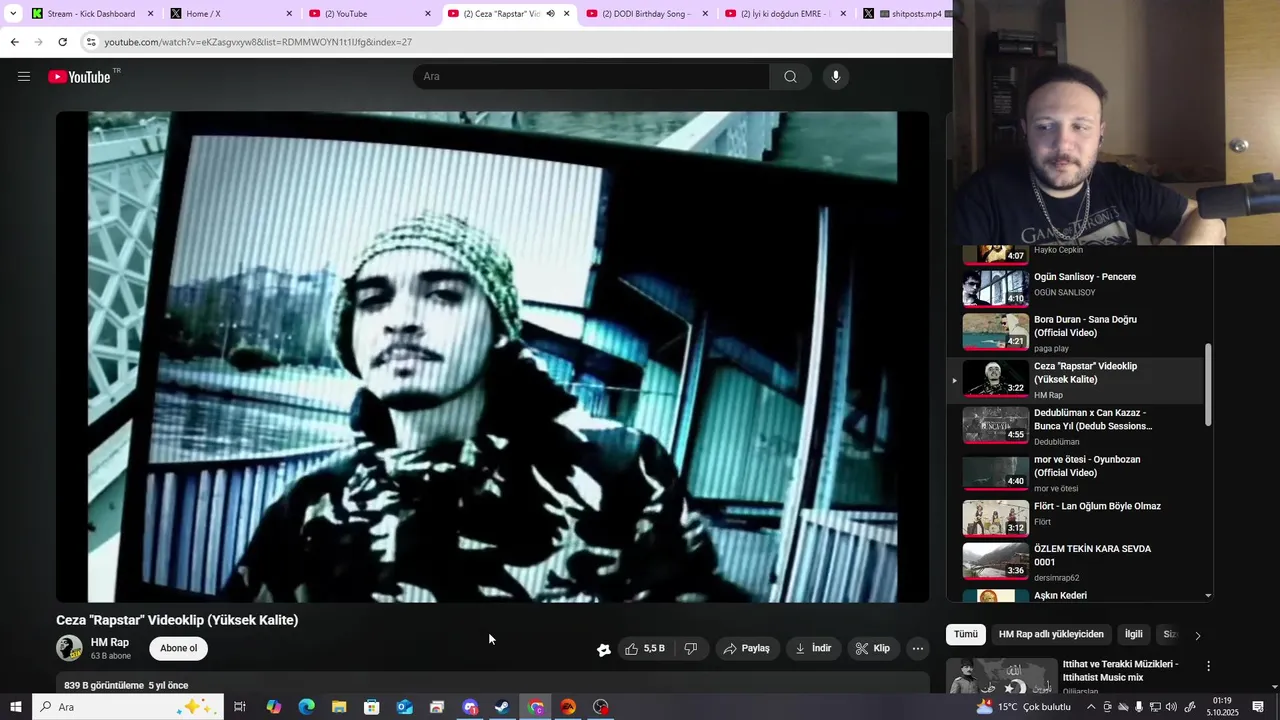
Task: Show more chips with right chevron
Action: point(1197,635)
